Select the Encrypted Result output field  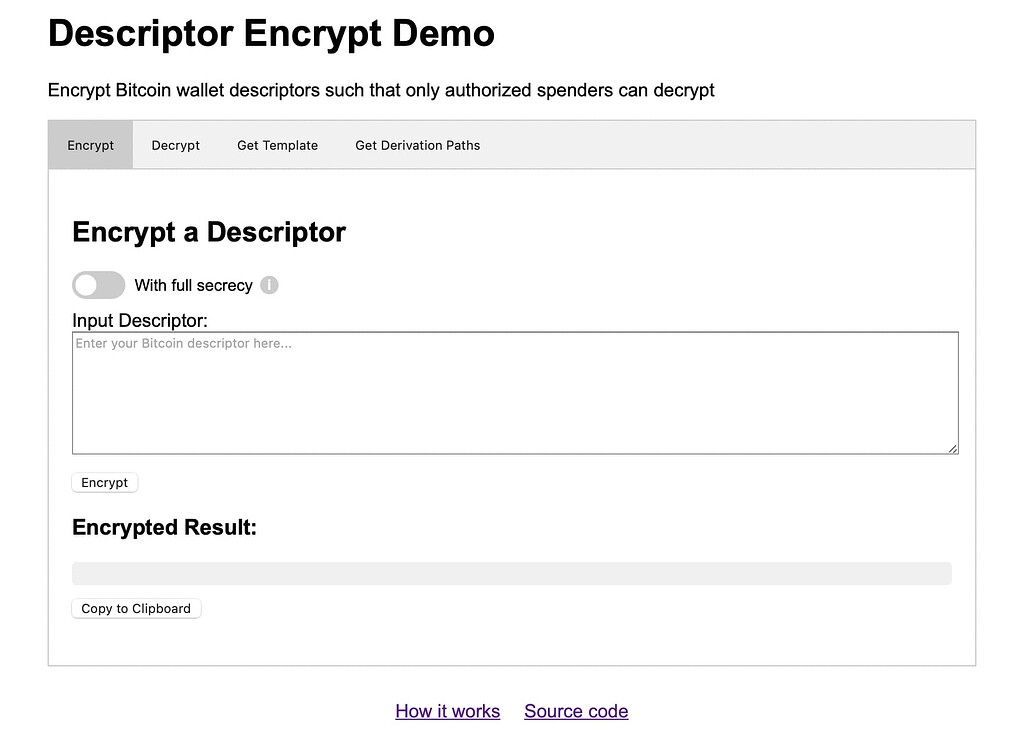pos(511,572)
